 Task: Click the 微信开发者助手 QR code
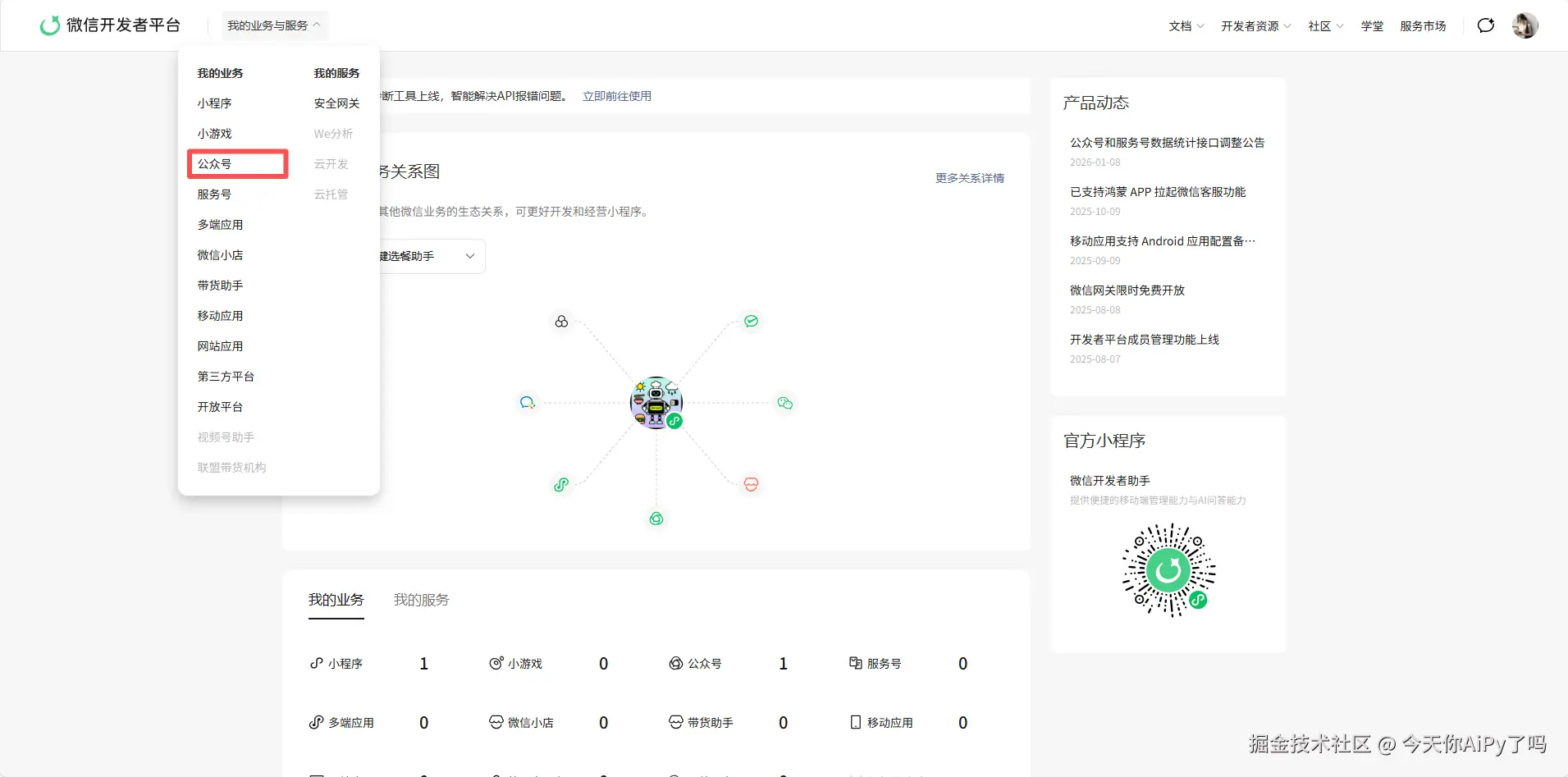pyautogui.click(x=1168, y=570)
